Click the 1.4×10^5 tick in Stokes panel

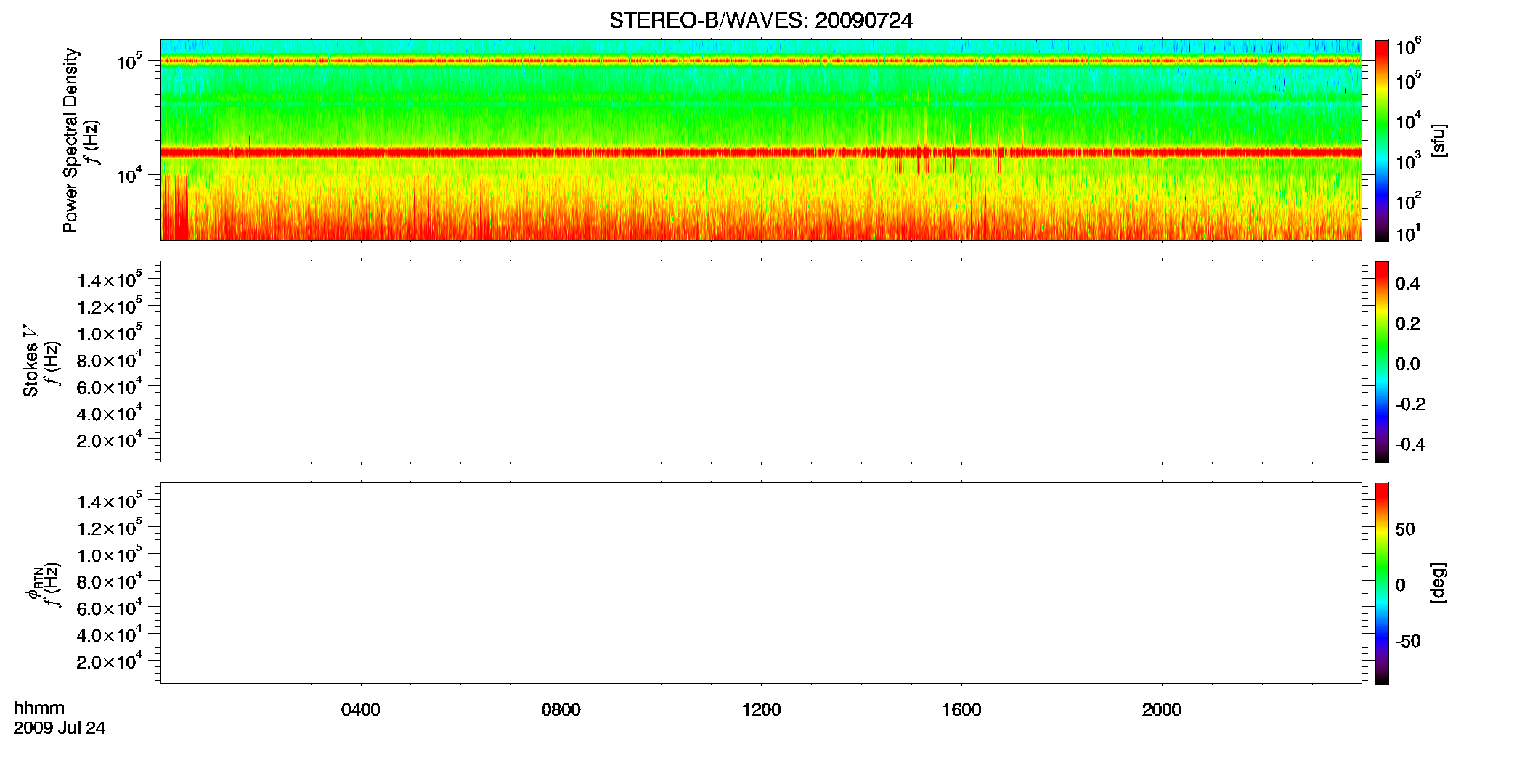[110, 279]
